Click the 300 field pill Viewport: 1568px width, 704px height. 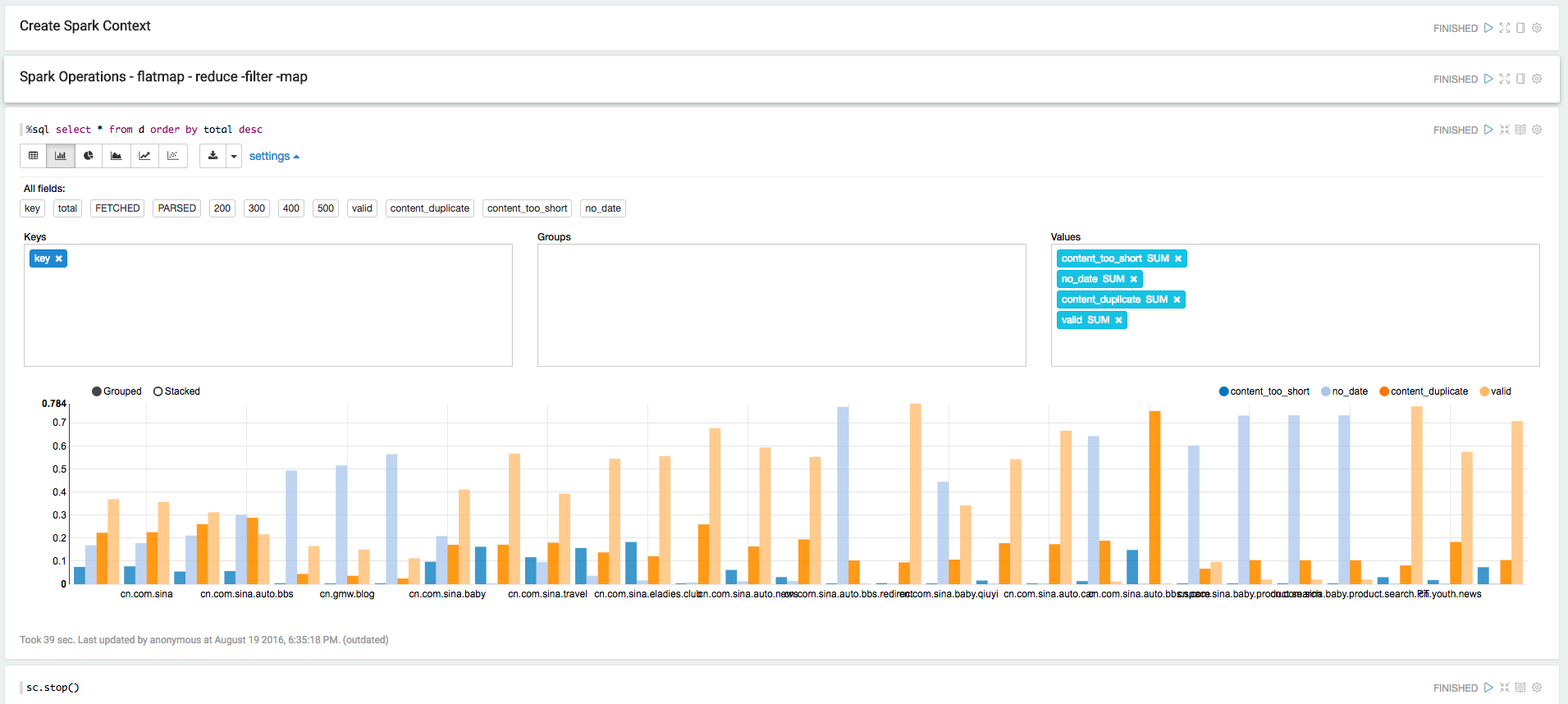[x=257, y=208]
